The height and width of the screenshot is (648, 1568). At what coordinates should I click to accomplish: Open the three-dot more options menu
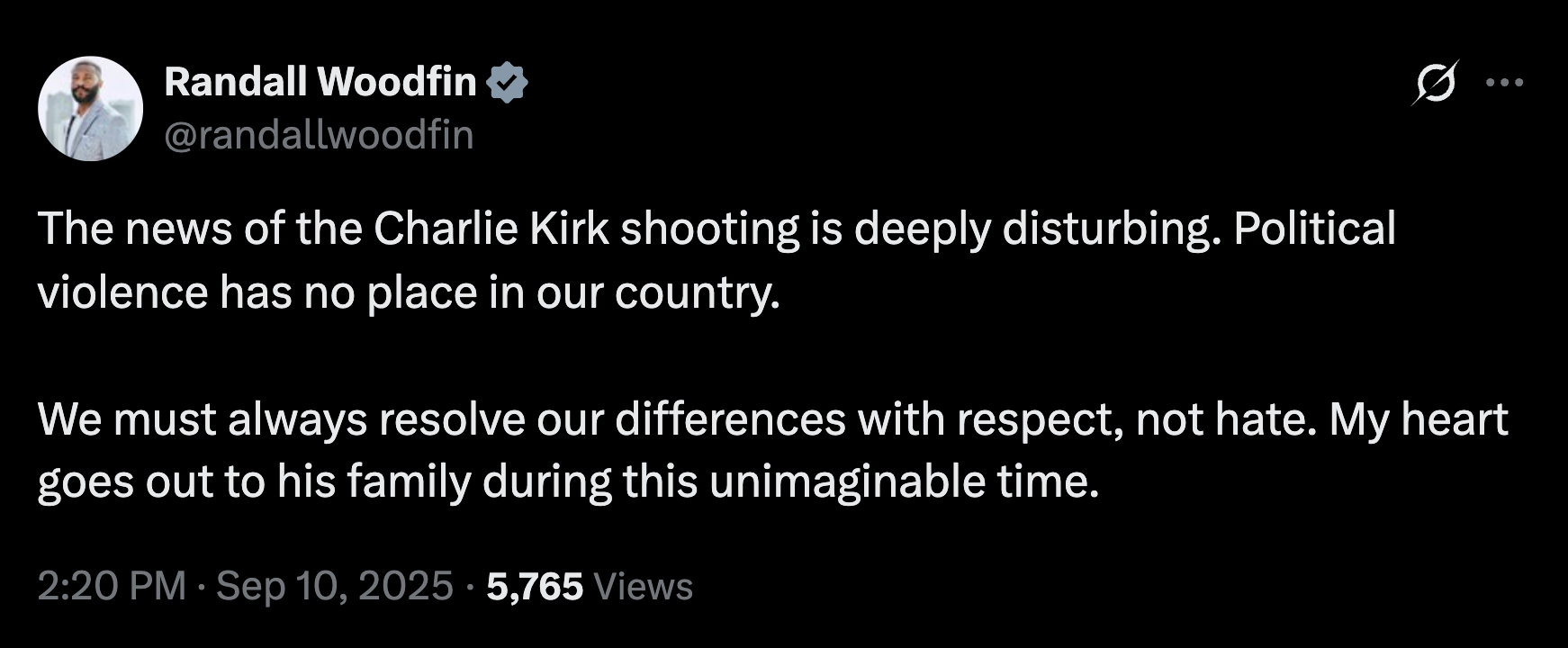point(1504,83)
